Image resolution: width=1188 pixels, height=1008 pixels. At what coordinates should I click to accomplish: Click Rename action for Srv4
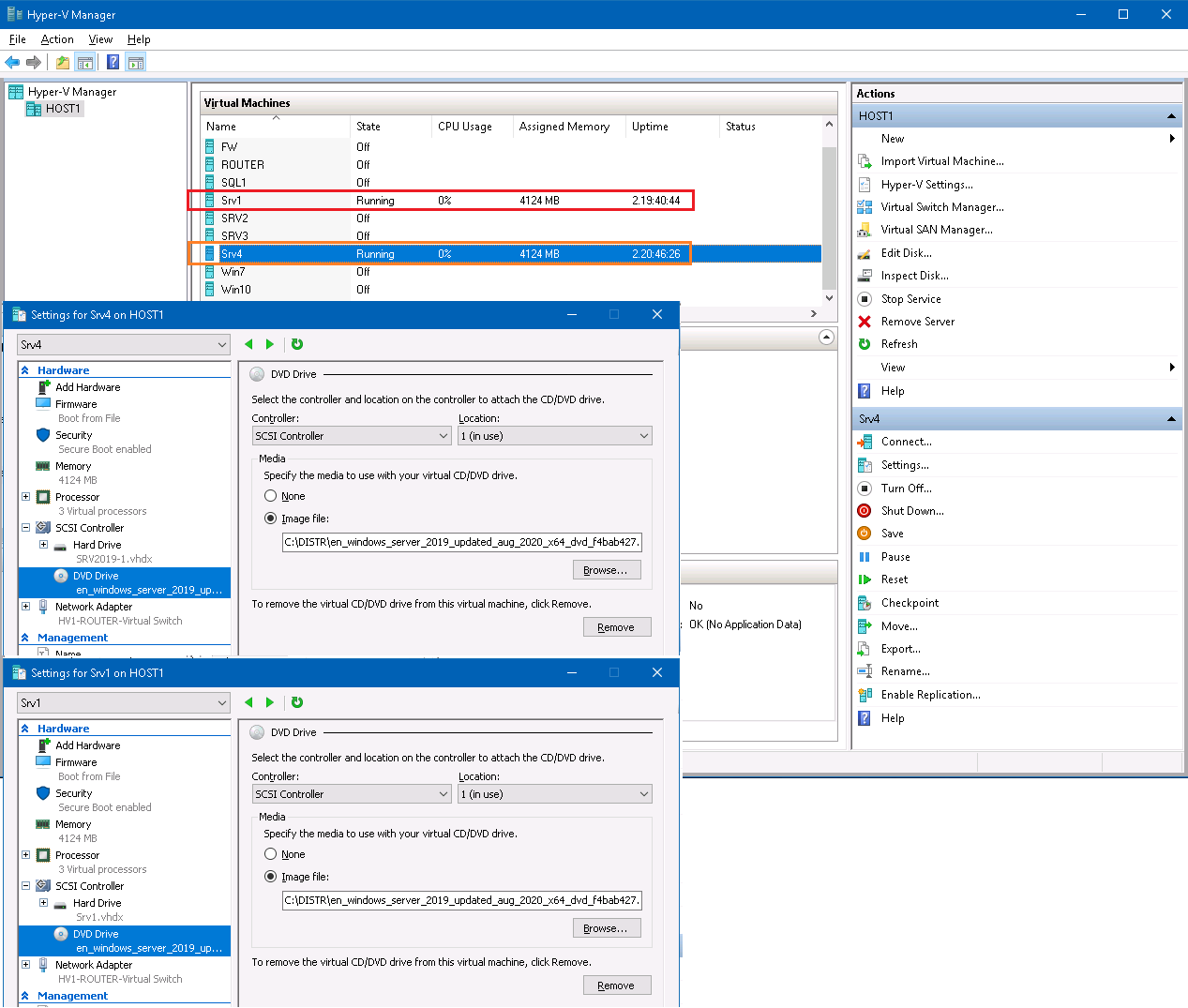[x=905, y=671]
